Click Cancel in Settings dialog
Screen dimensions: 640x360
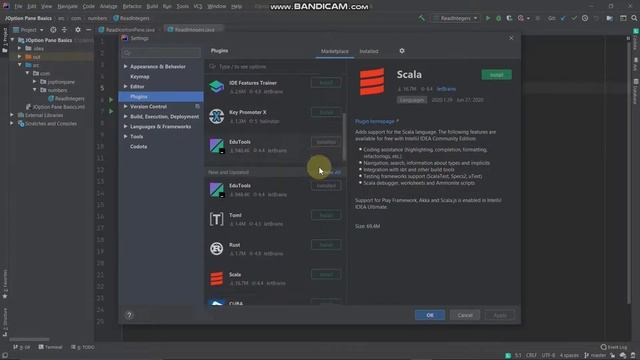(x=465, y=315)
